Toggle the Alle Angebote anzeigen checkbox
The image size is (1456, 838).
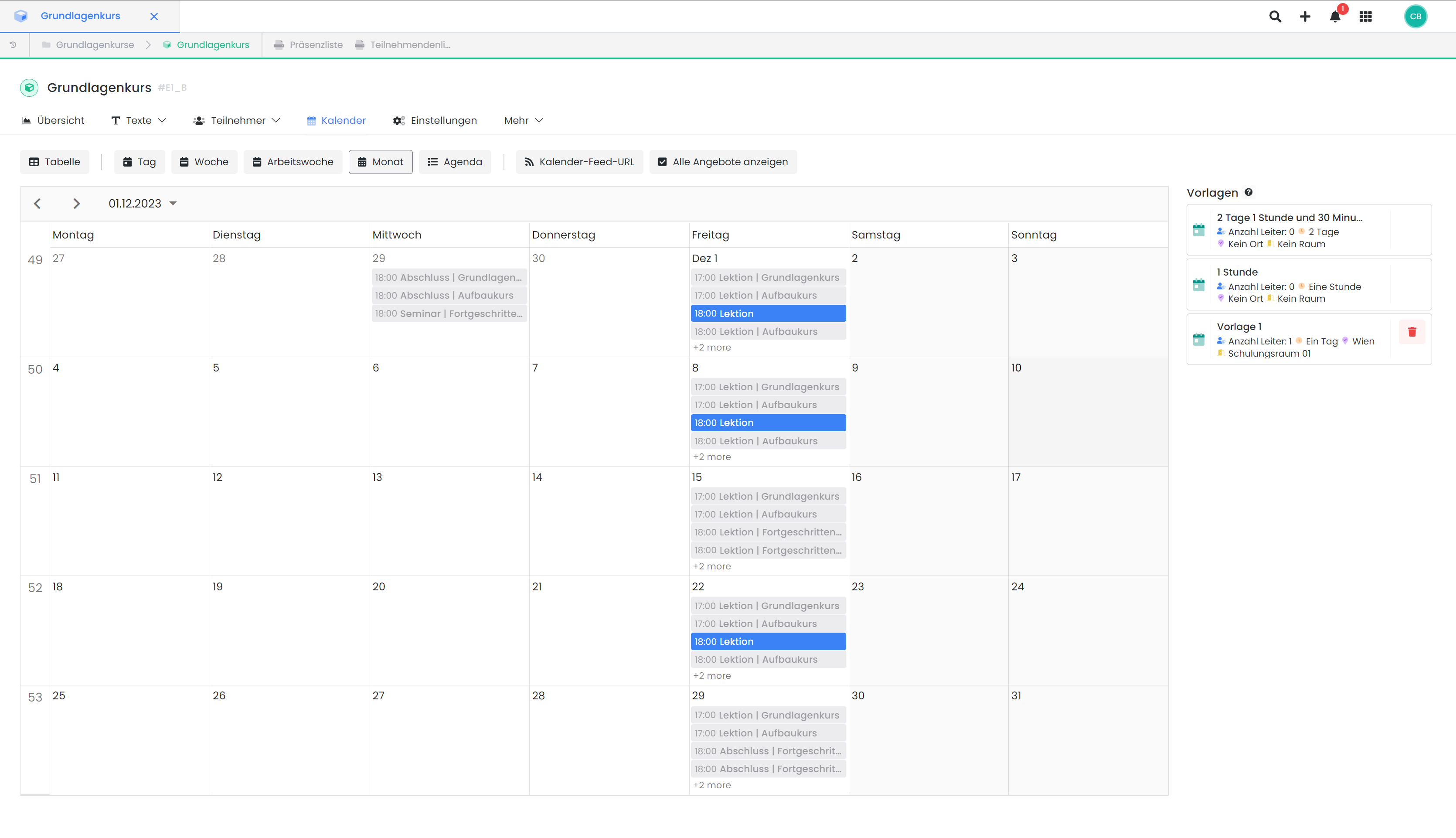click(x=662, y=162)
